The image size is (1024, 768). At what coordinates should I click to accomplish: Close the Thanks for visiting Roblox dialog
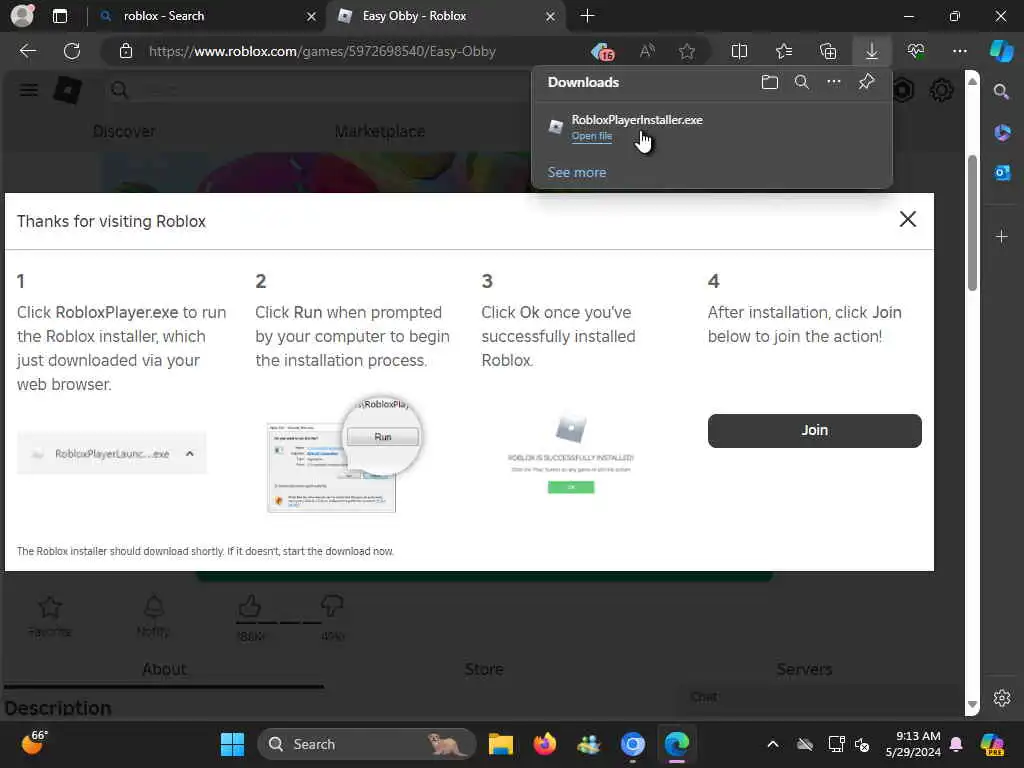coord(908,219)
